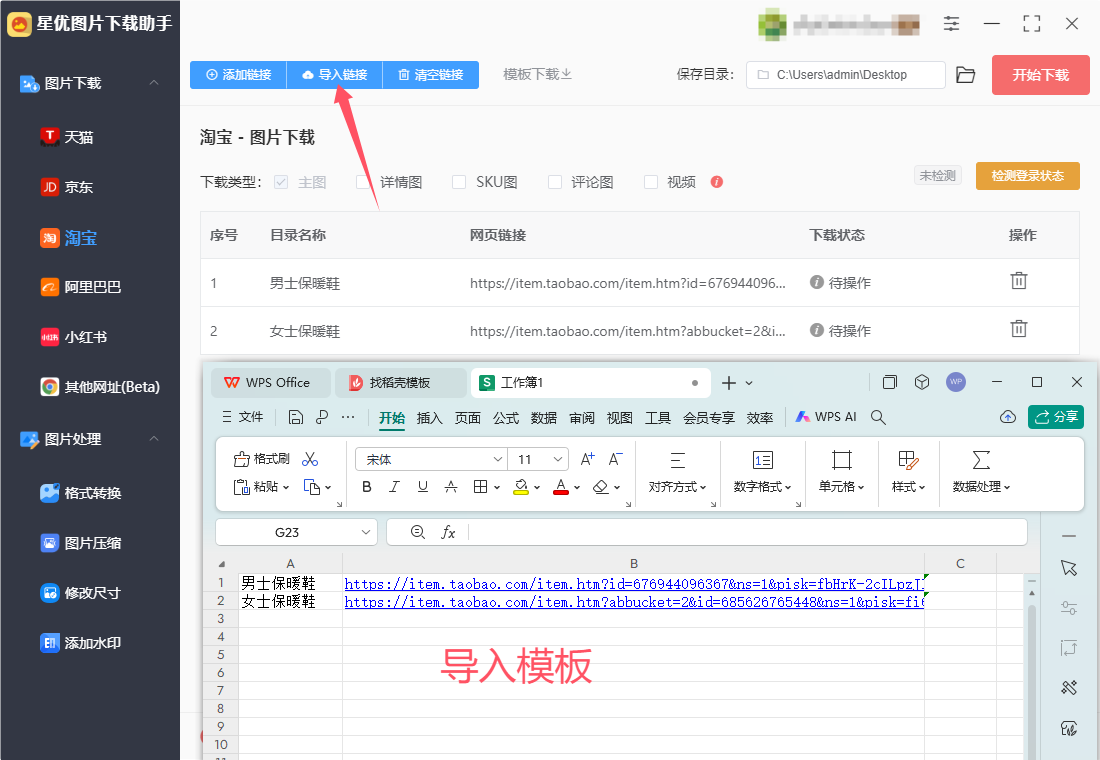Open the WPS AI assistant

(826, 417)
